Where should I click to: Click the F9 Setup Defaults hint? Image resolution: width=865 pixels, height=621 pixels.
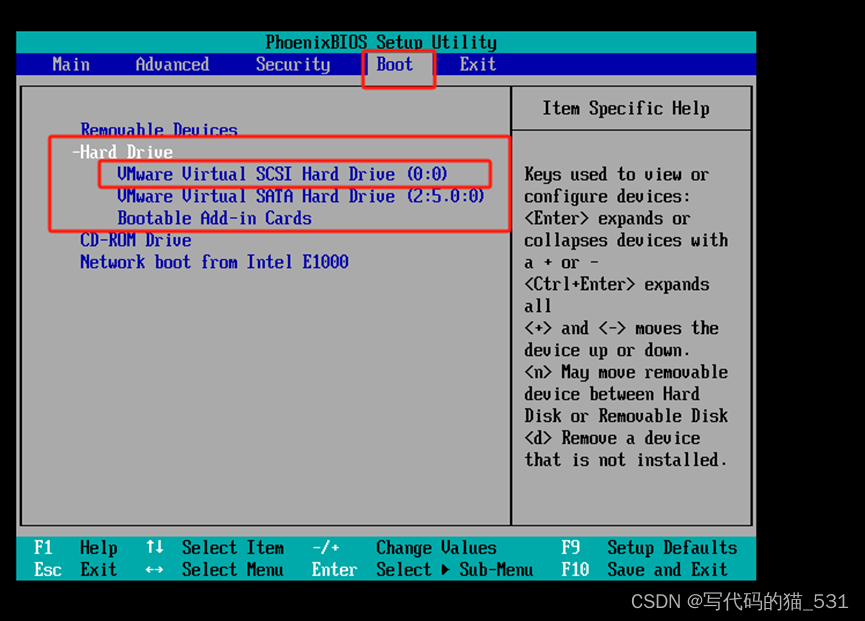pyautogui.click(x=649, y=548)
